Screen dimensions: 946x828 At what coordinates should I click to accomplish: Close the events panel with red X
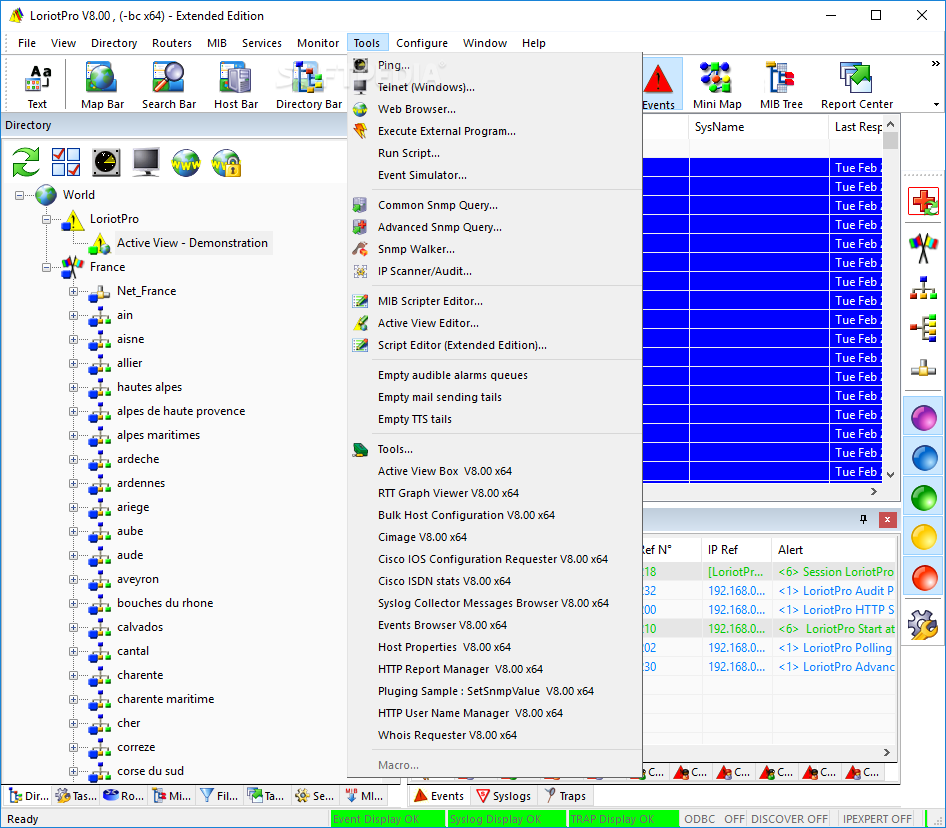pos(887,520)
